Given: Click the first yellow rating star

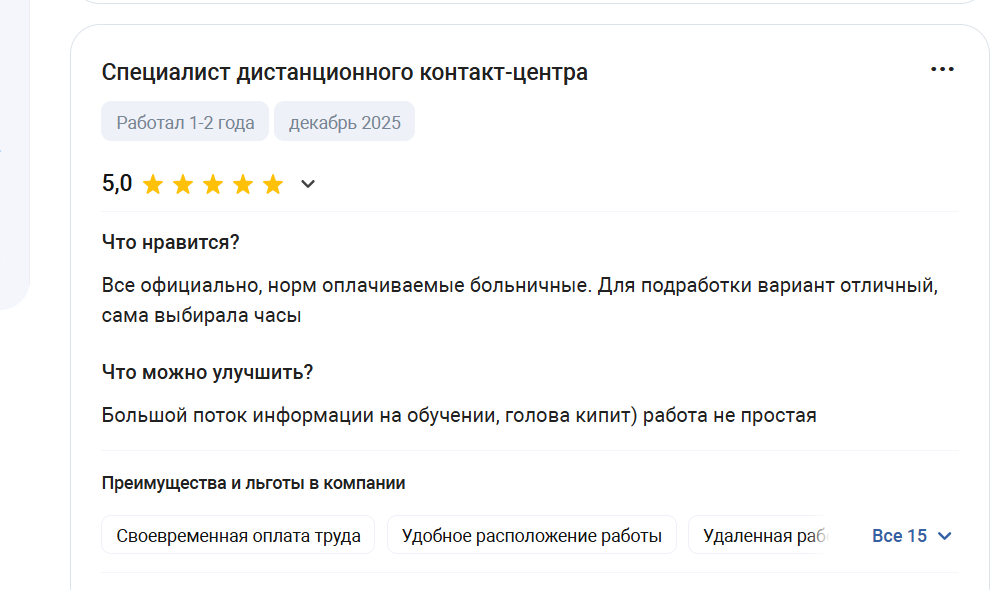Looking at the screenshot, I should coord(153,184).
